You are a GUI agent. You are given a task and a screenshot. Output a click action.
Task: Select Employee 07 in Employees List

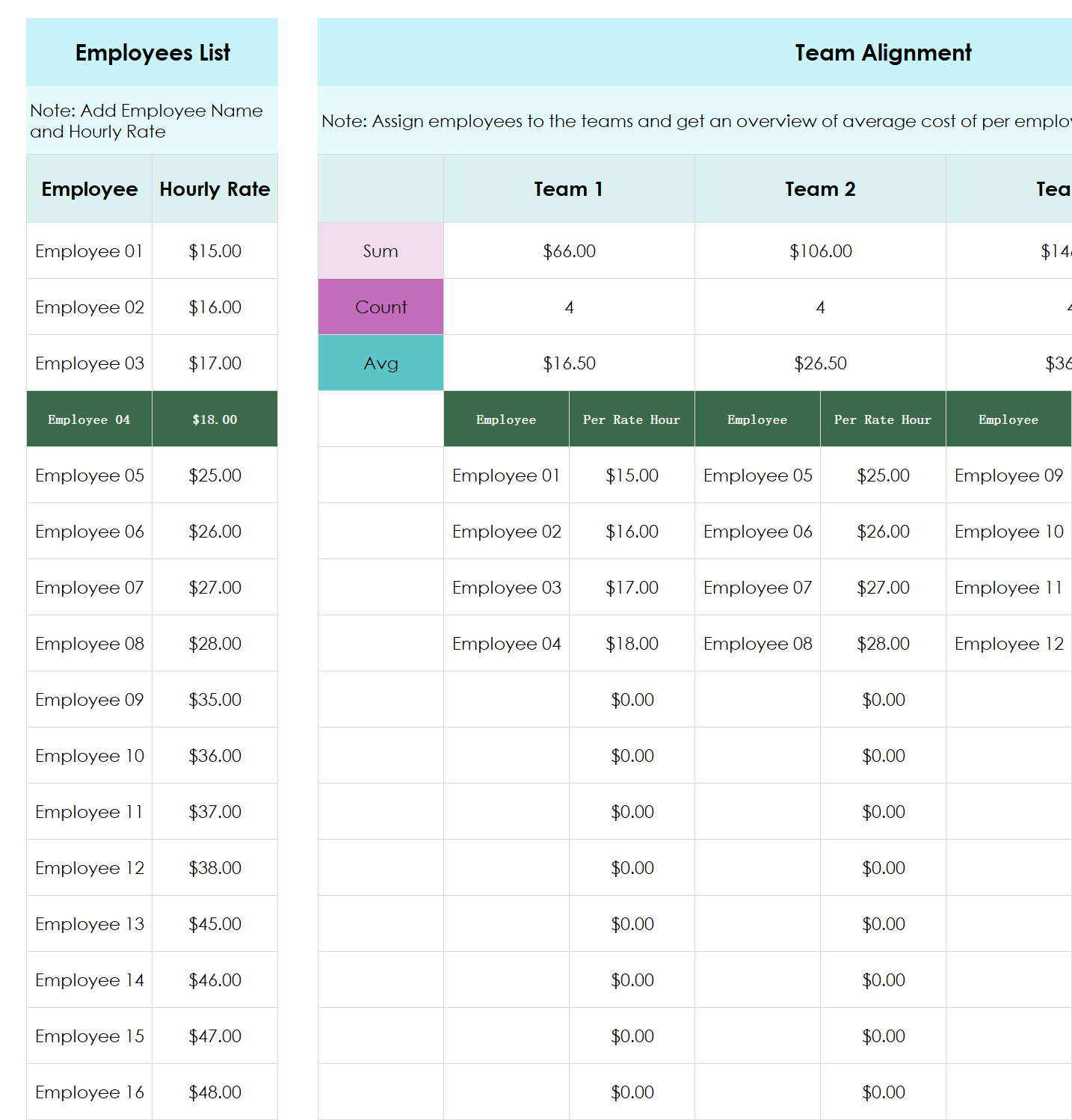tap(90, 587)
